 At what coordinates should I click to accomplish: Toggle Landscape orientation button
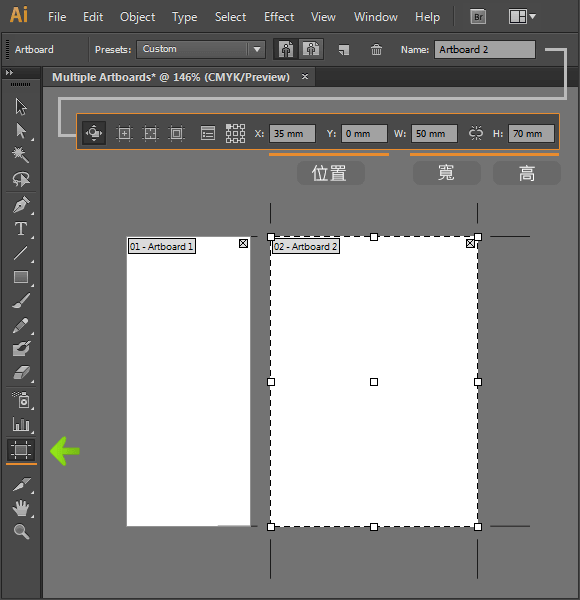[311, 49]
